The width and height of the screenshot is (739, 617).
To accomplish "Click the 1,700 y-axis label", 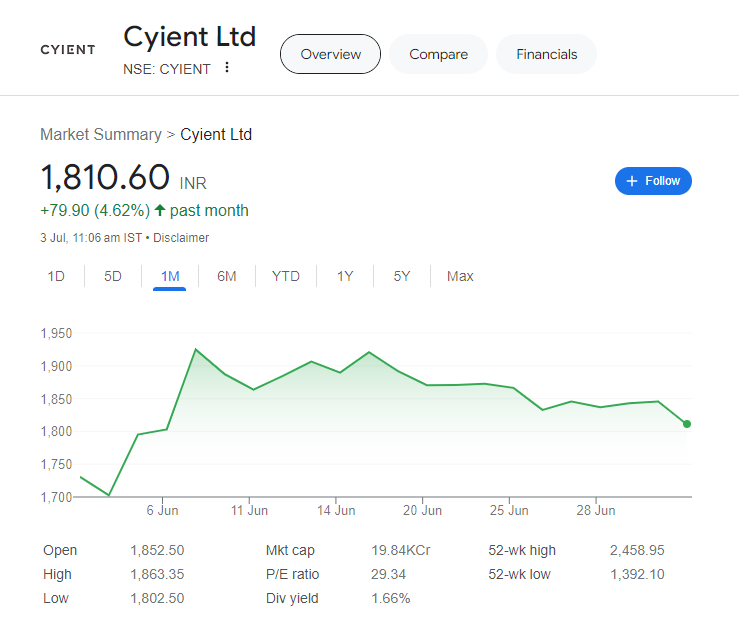I will [57, 497].
